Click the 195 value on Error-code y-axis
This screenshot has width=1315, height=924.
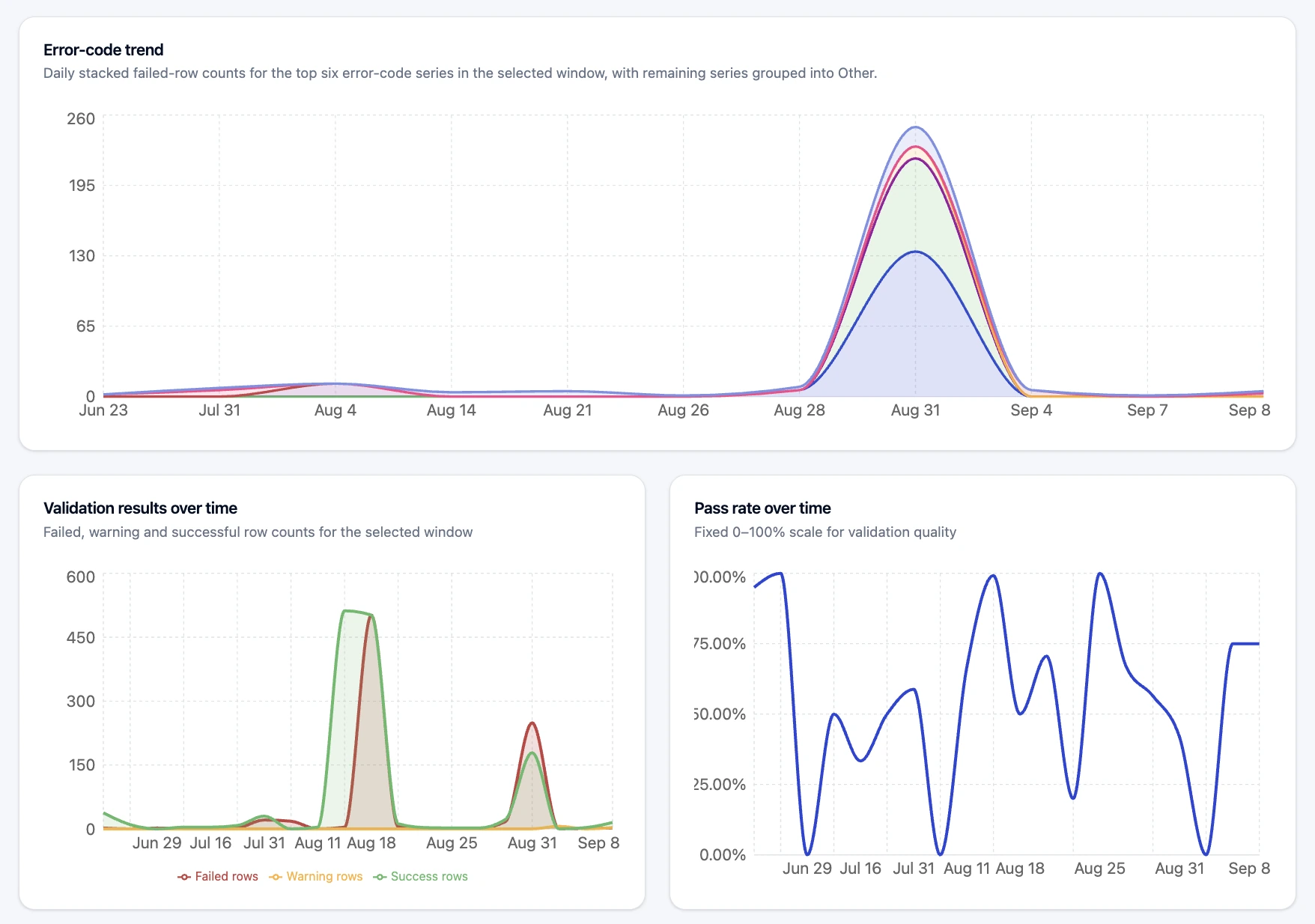pyautogui.click(x=82, y=185)
